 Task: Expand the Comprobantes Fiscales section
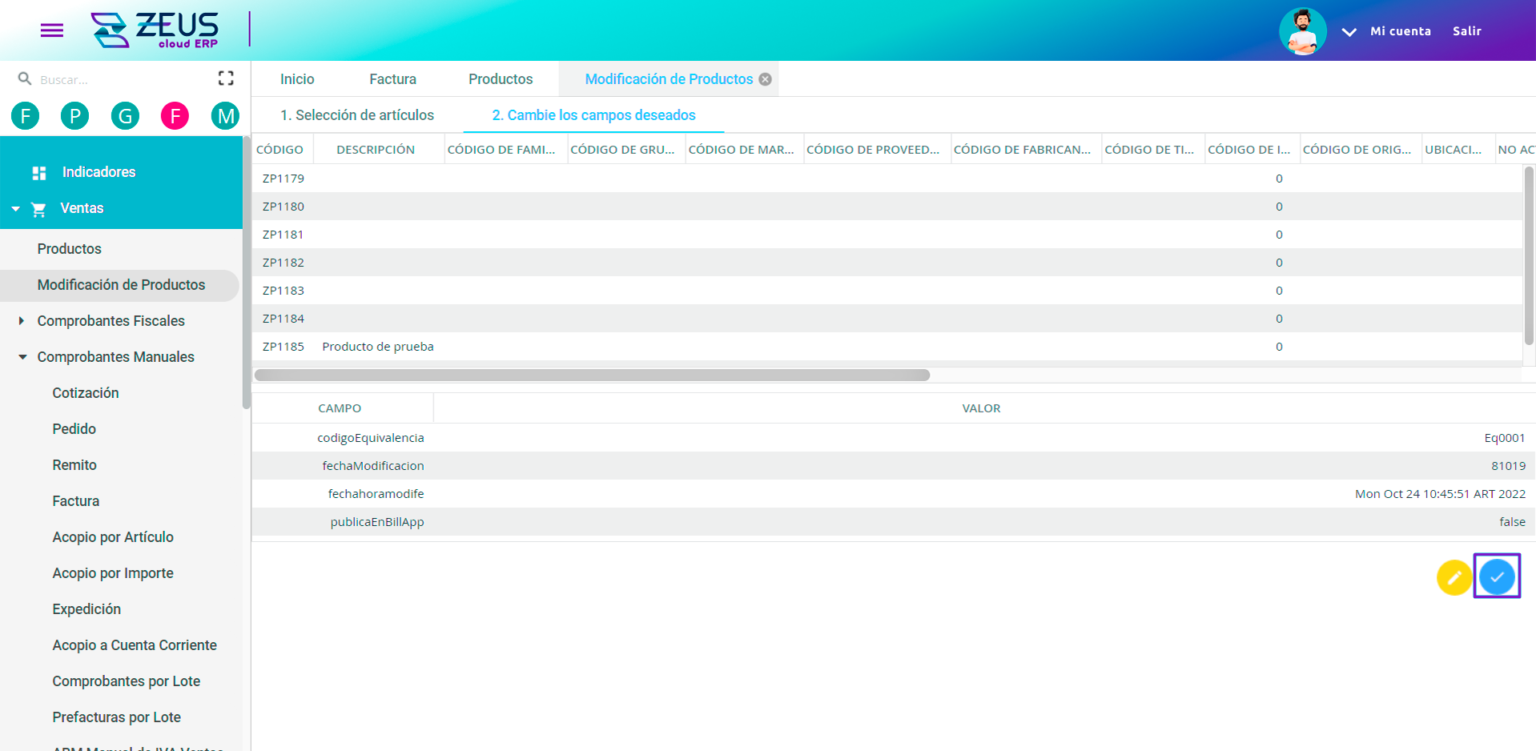tap(111, 320)
